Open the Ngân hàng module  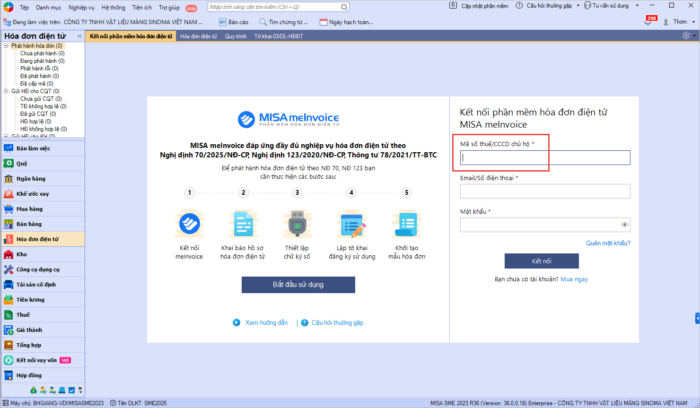(26, 178)
